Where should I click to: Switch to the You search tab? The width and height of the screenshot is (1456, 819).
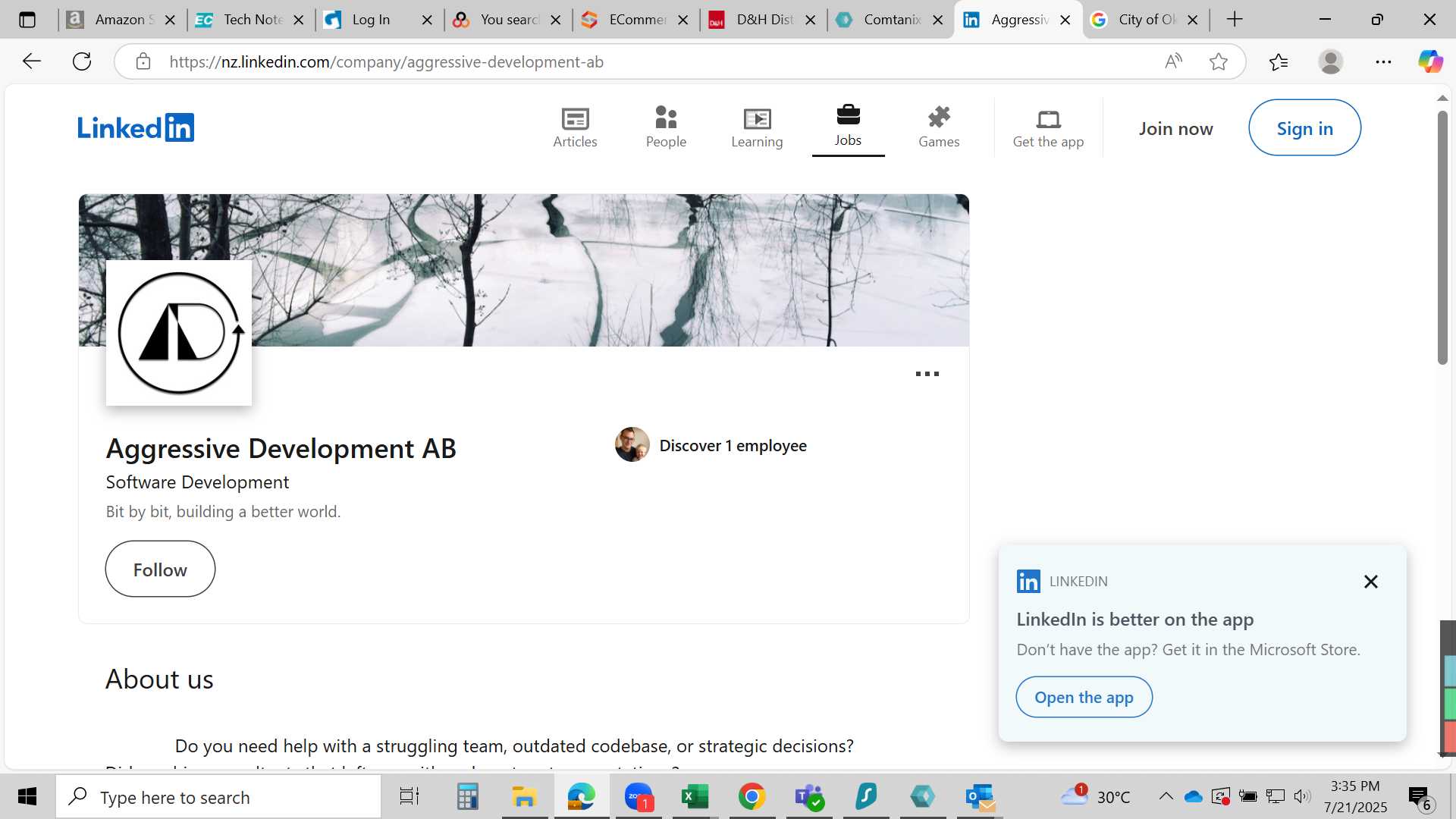506,20
